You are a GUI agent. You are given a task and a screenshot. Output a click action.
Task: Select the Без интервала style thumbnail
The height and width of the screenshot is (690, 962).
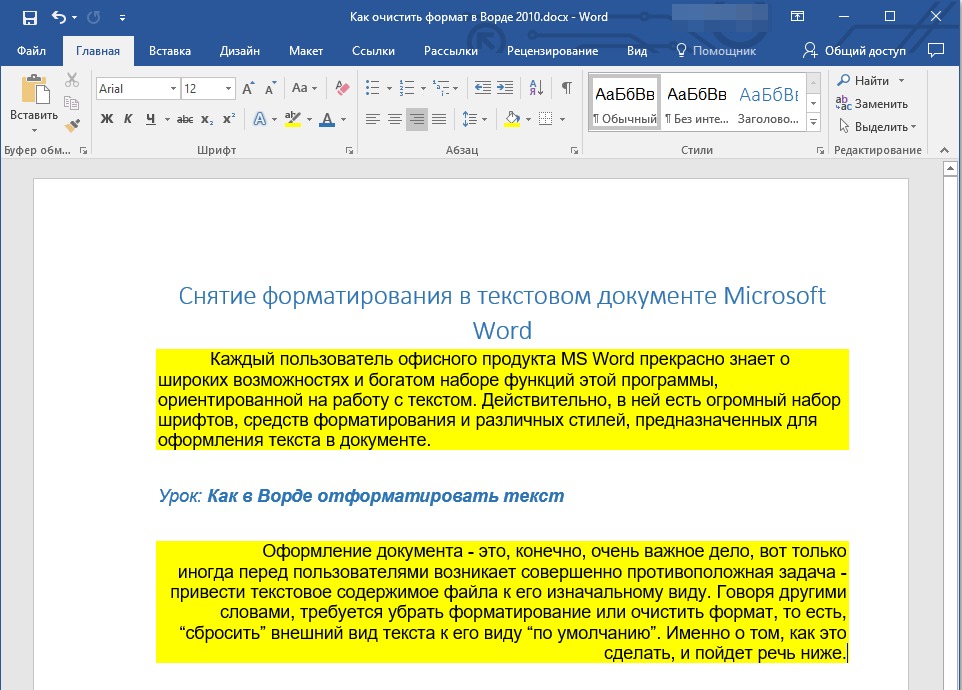696,103
